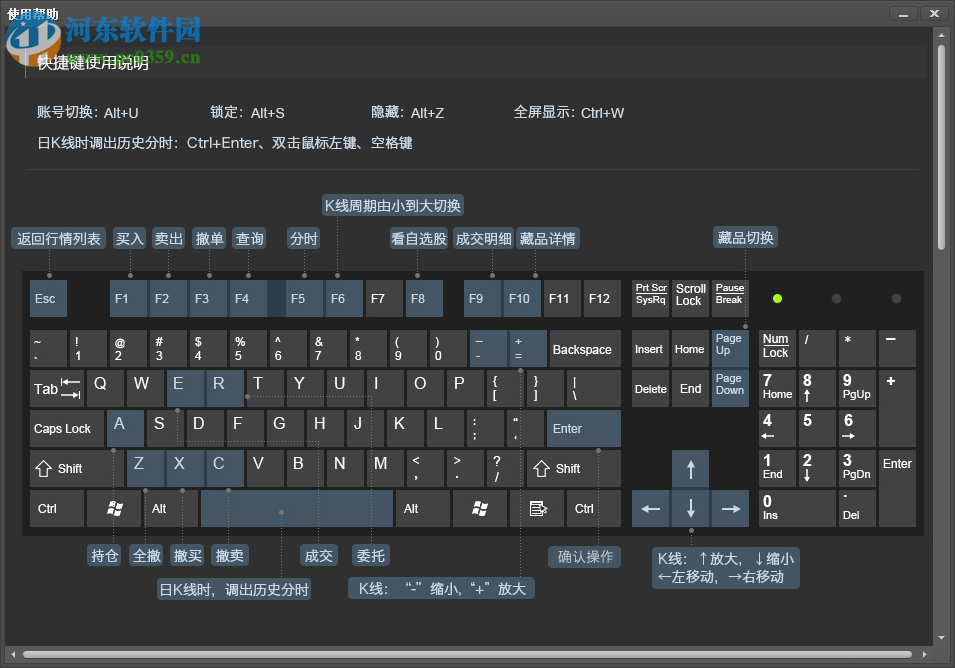Click the 成交明细 label
Image resolution: width=955 pixels, height=668 pixels.
(x=484, y=239)
